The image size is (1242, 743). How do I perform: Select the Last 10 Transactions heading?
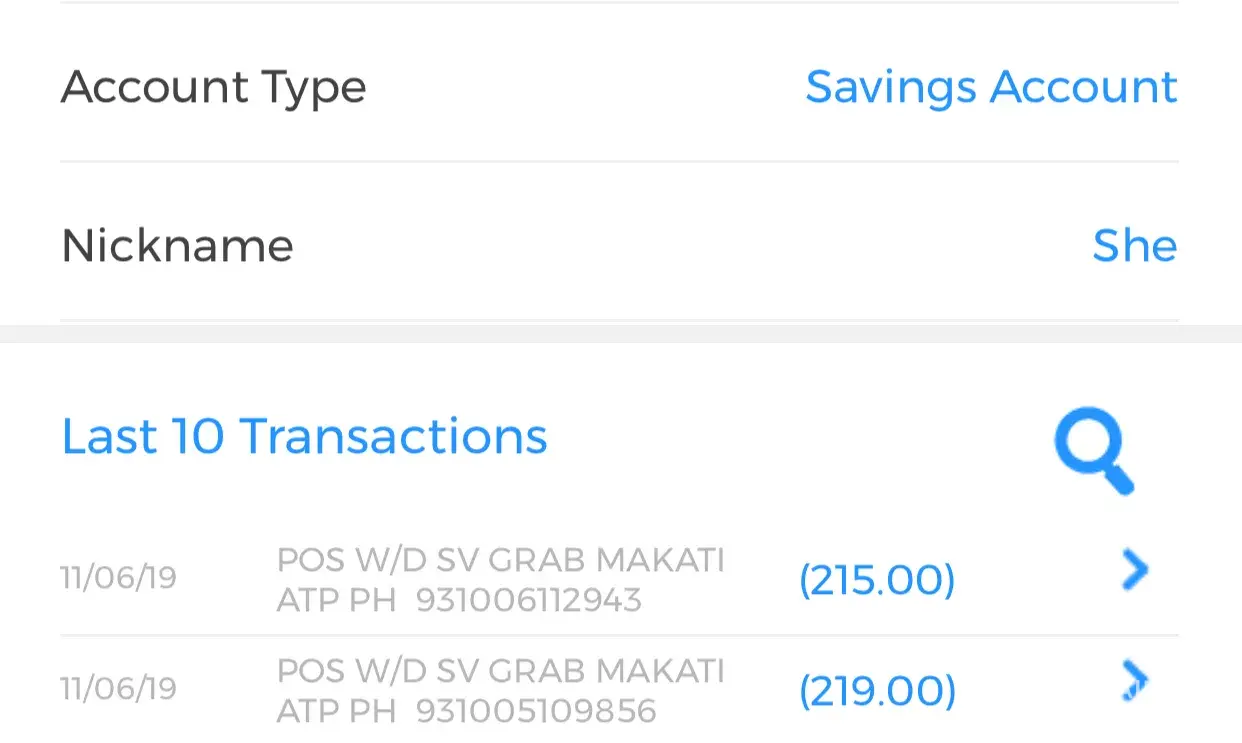[x=304, y=437]
